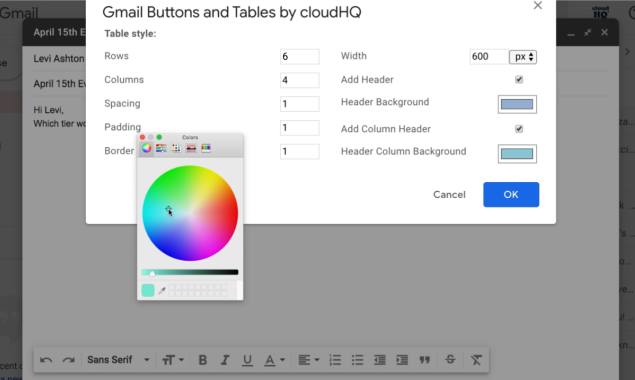Edit the Rows number field
The image size is (635, 380).
click(299, 57)
